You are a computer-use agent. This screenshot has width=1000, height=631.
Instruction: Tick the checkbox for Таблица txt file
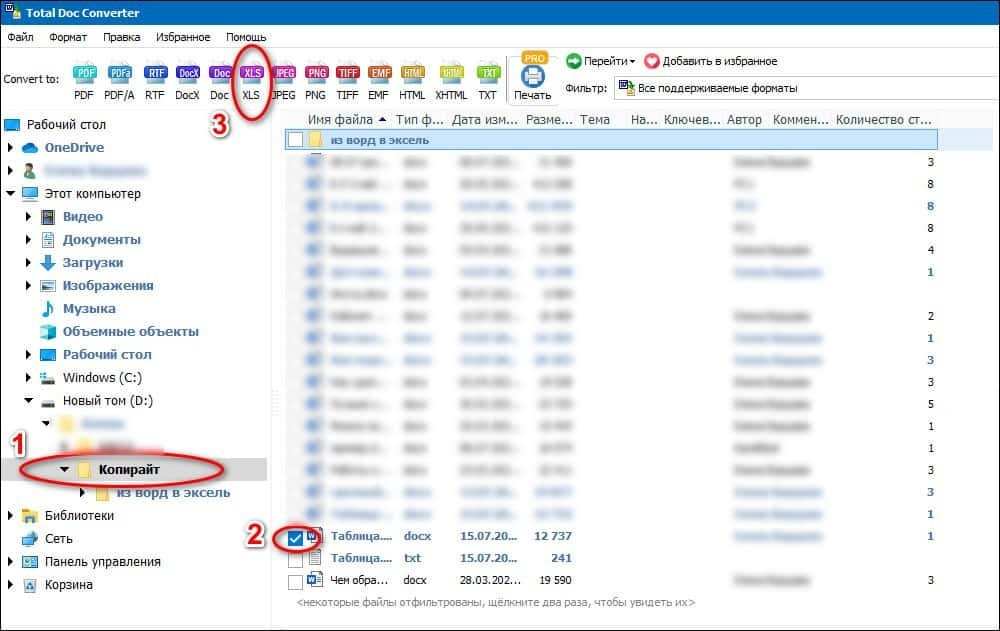(x=296, y=558)
